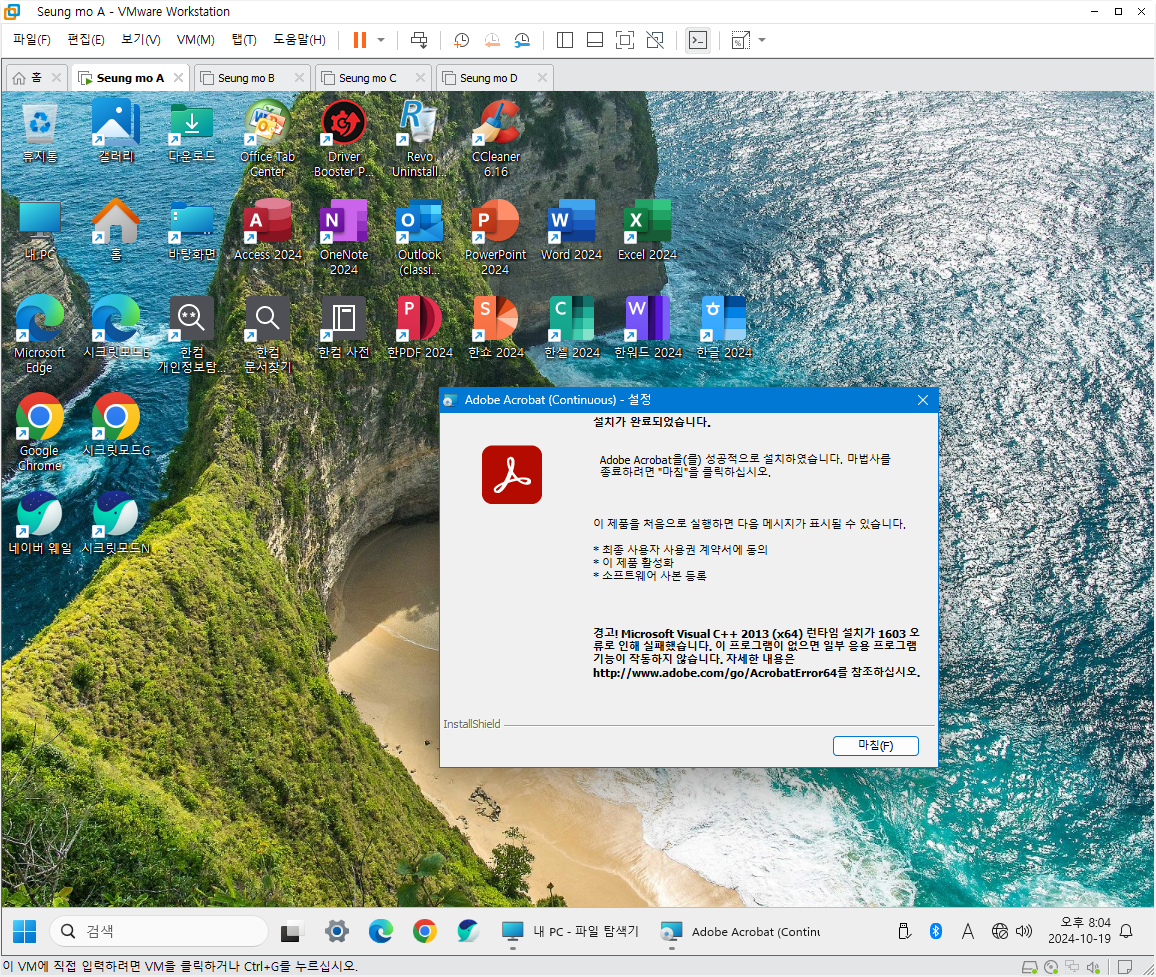The height and width of the screenshot is (977, 1156).
Task: Select Office Tab Center icon
Action: pyautogui.click(x=268, y=139)
